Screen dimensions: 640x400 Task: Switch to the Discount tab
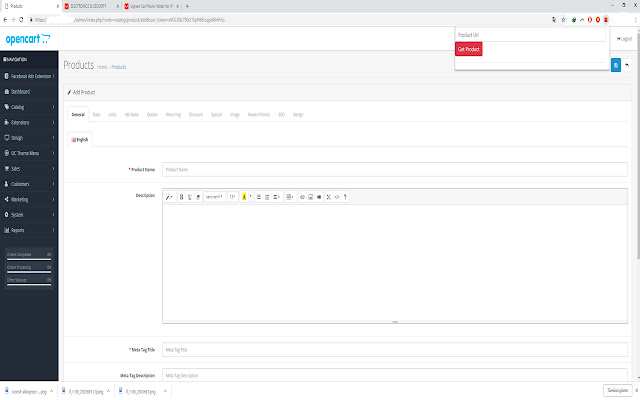click(x=196, y=115)
